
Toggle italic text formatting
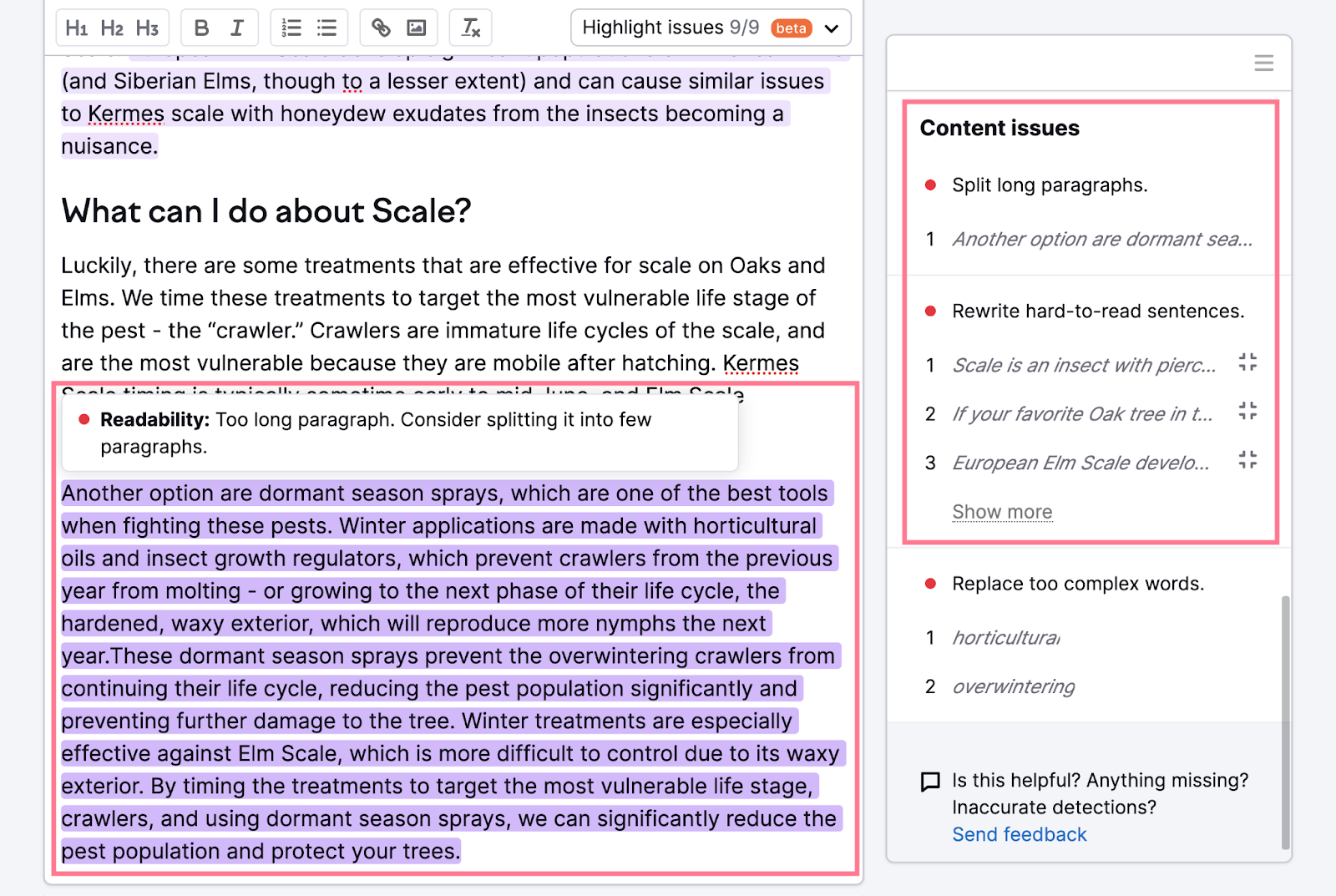(x=237, y=28)
